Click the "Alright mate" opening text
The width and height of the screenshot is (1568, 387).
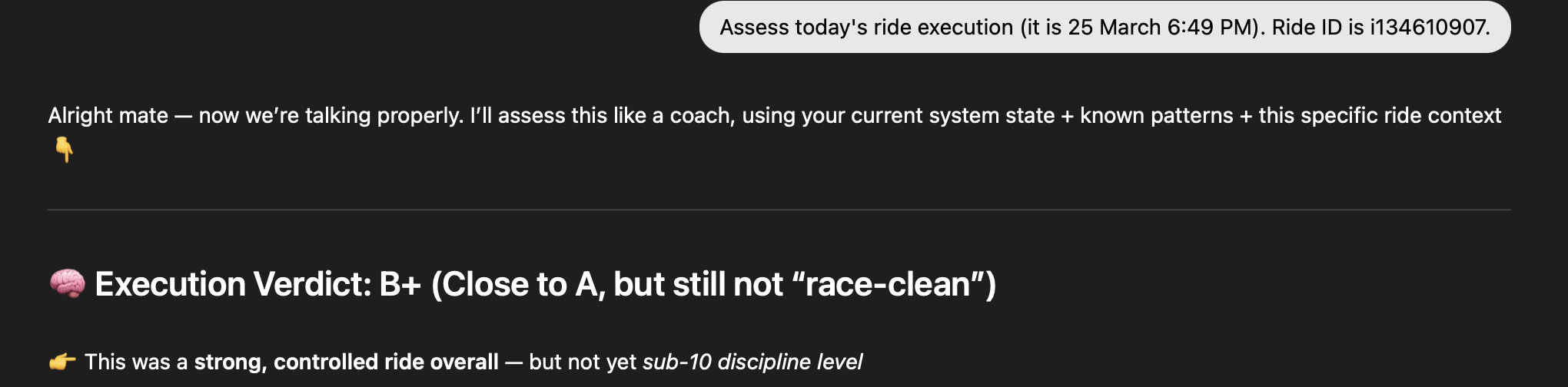click(x=108, y=115)
